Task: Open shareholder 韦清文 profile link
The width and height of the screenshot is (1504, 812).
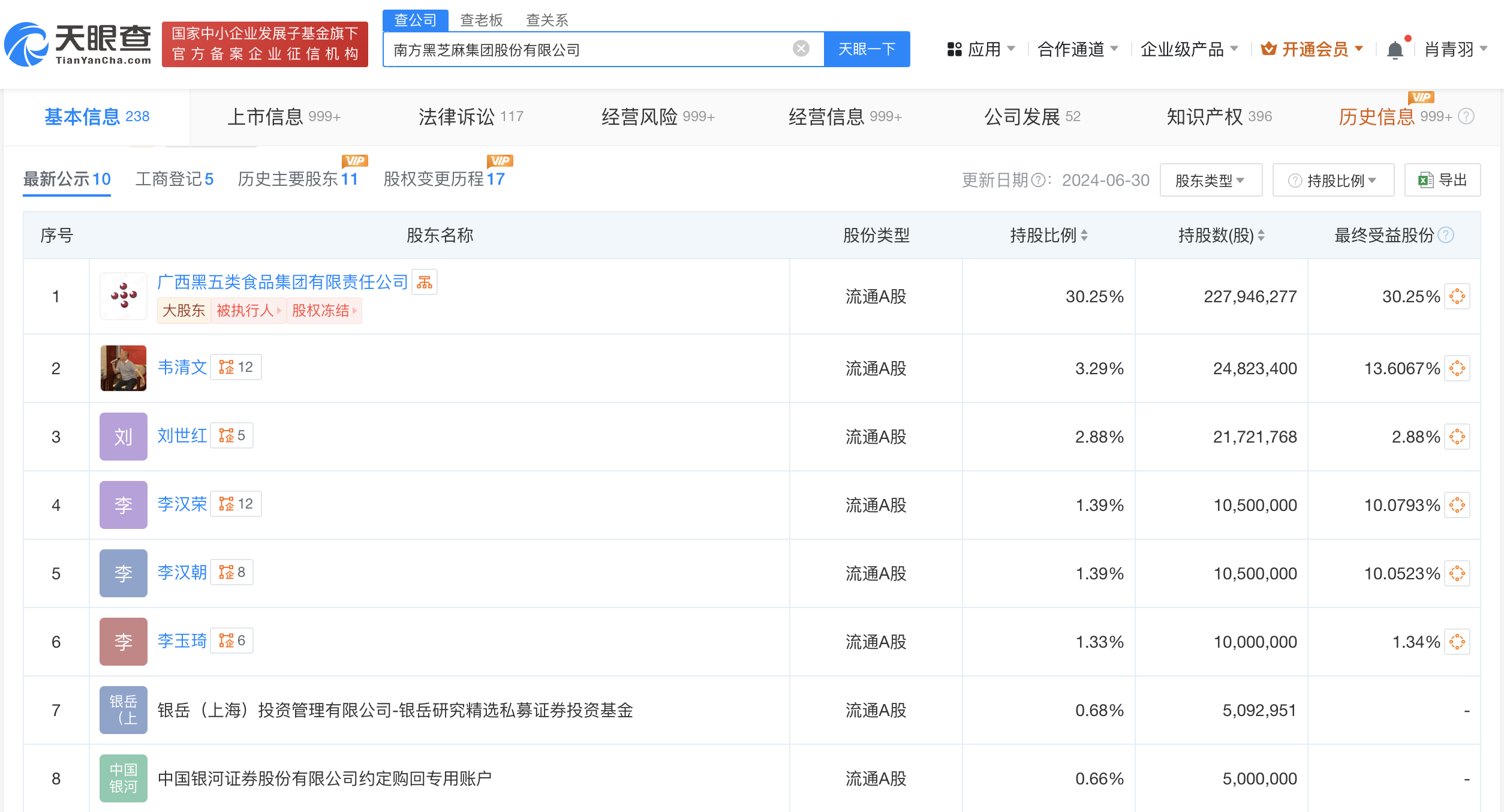Action: coord(182,367)
